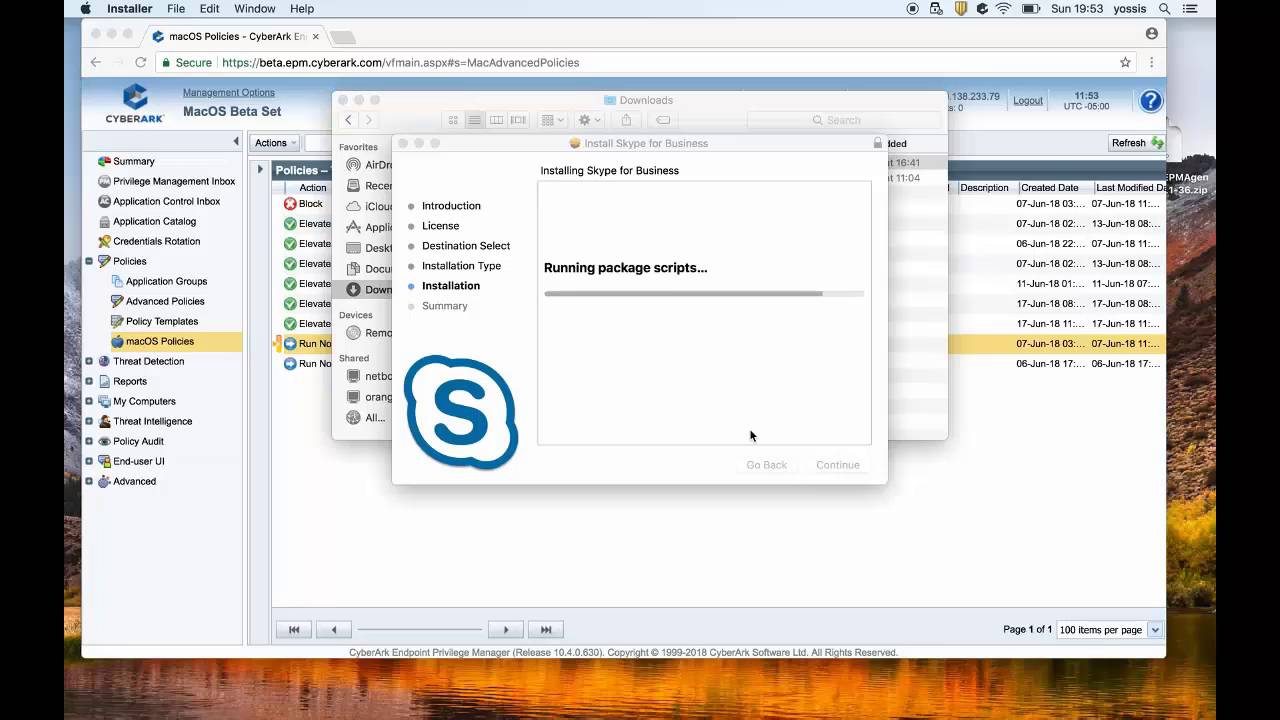Go to the previous page of results
The image size is (1280, 720).
pyautogui.click(x=333, y=630)
